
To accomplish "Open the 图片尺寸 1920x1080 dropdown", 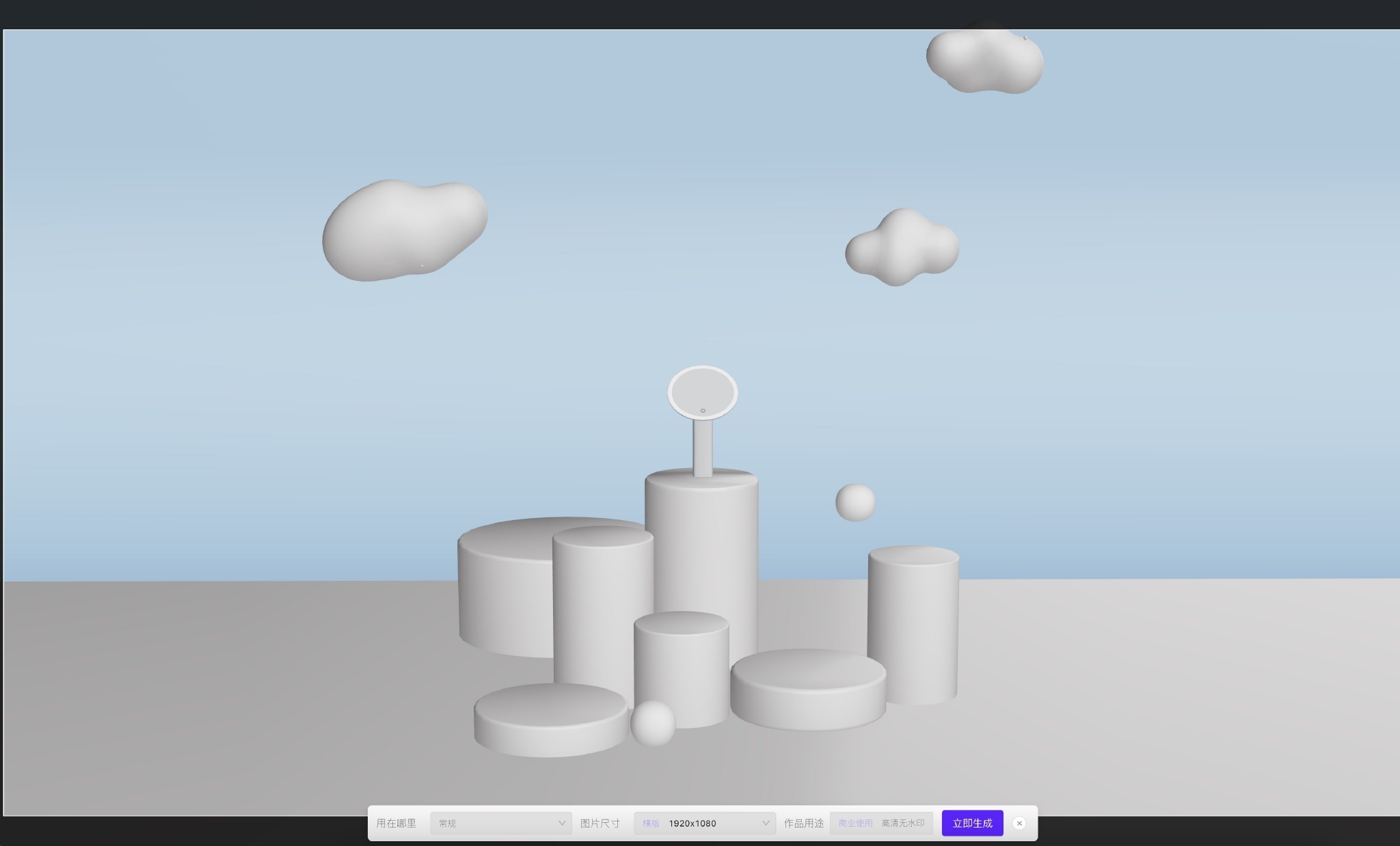I will [x=704, y=823].
